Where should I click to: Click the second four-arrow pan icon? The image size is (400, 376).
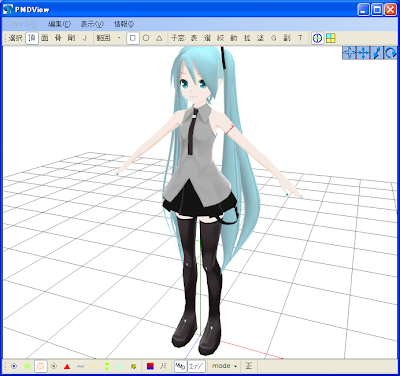coord(363,53)
